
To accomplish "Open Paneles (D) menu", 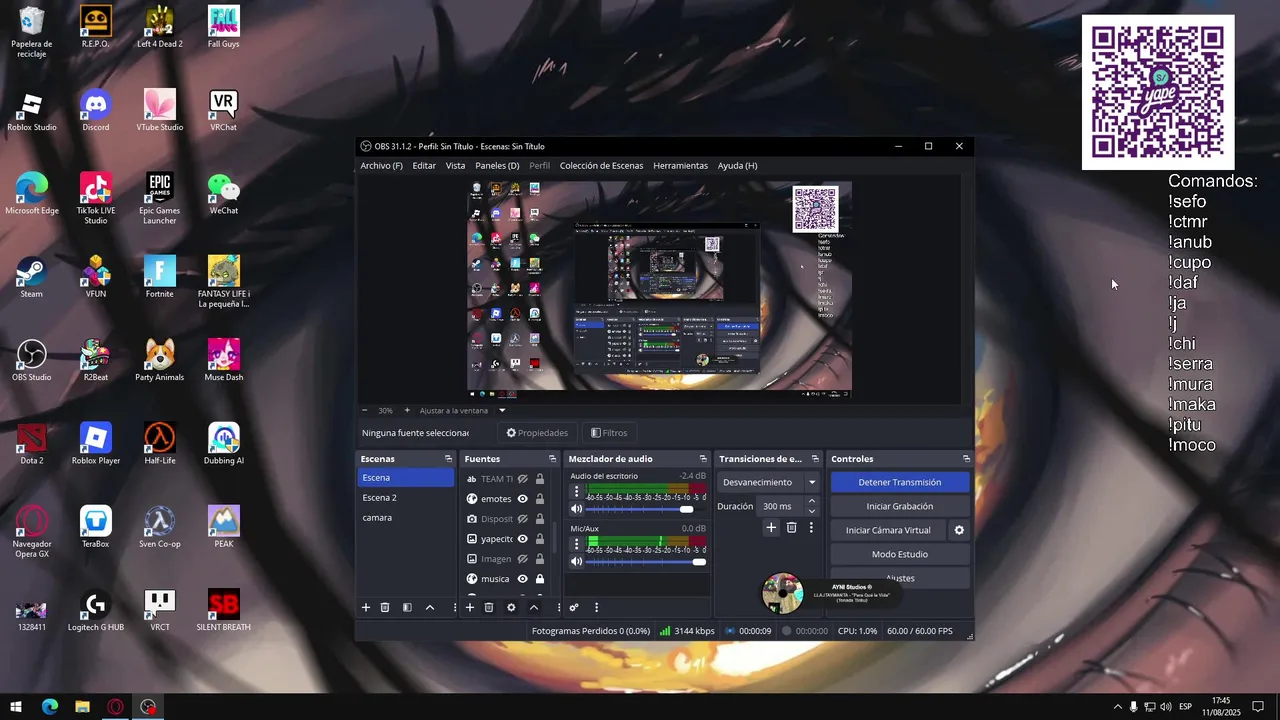I will (x=497, y=166).
